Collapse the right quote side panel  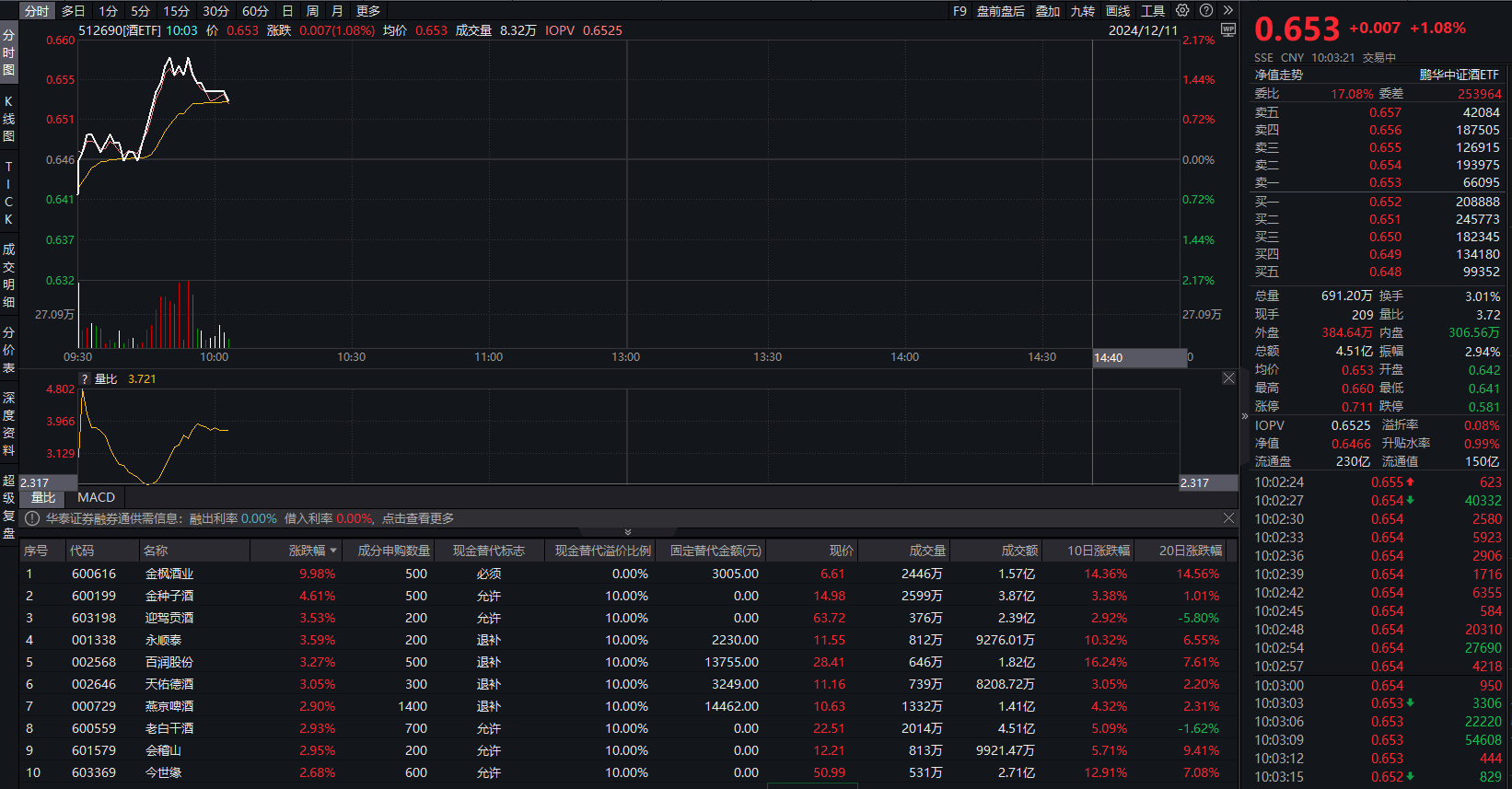coord(1245,416)
